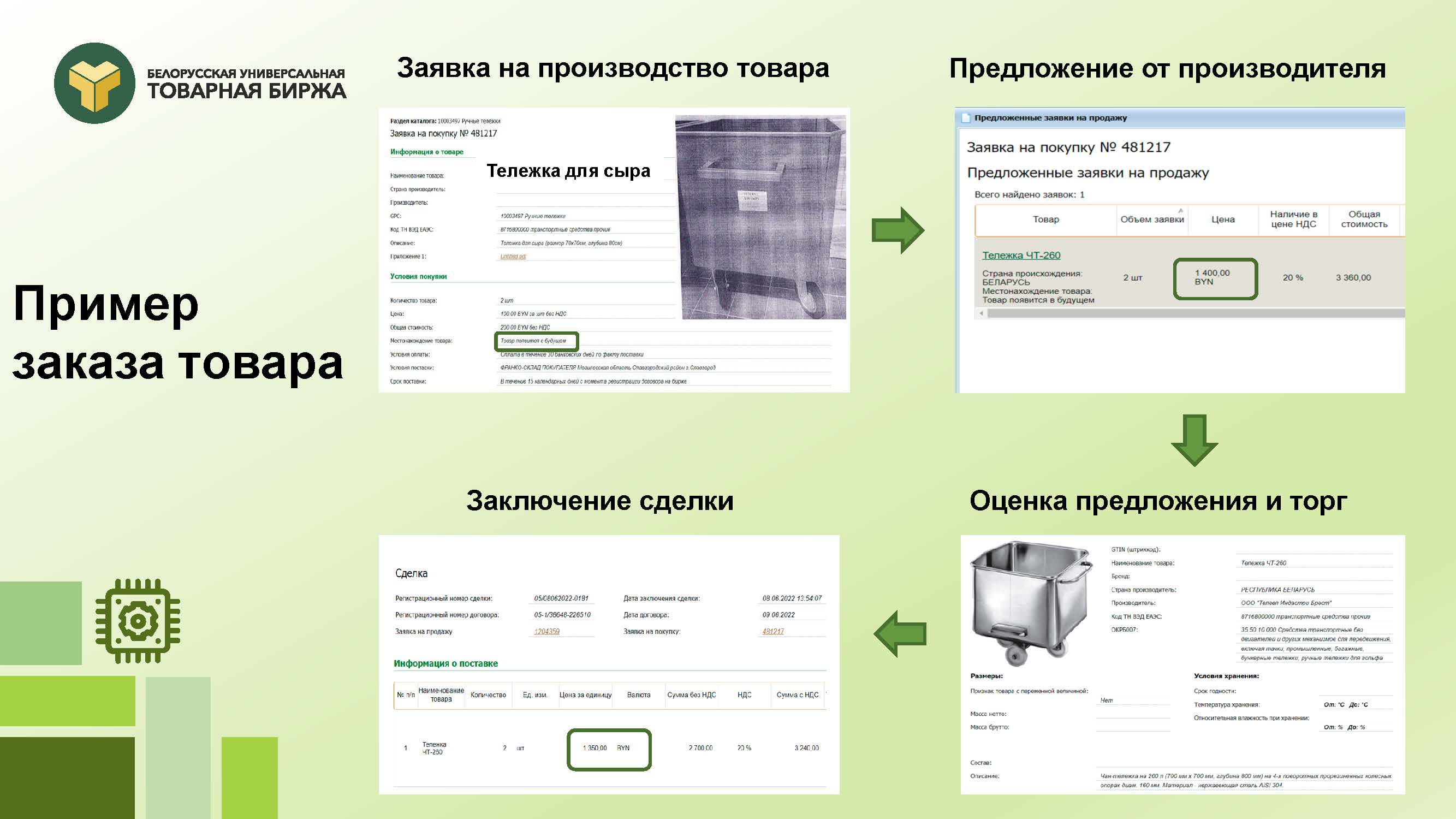Image resolution: width=1456 pixels, height=819 pixels.
Task: Click horizontal scrollbar left arrow in offers table
Action: click(x=981, y=313)
